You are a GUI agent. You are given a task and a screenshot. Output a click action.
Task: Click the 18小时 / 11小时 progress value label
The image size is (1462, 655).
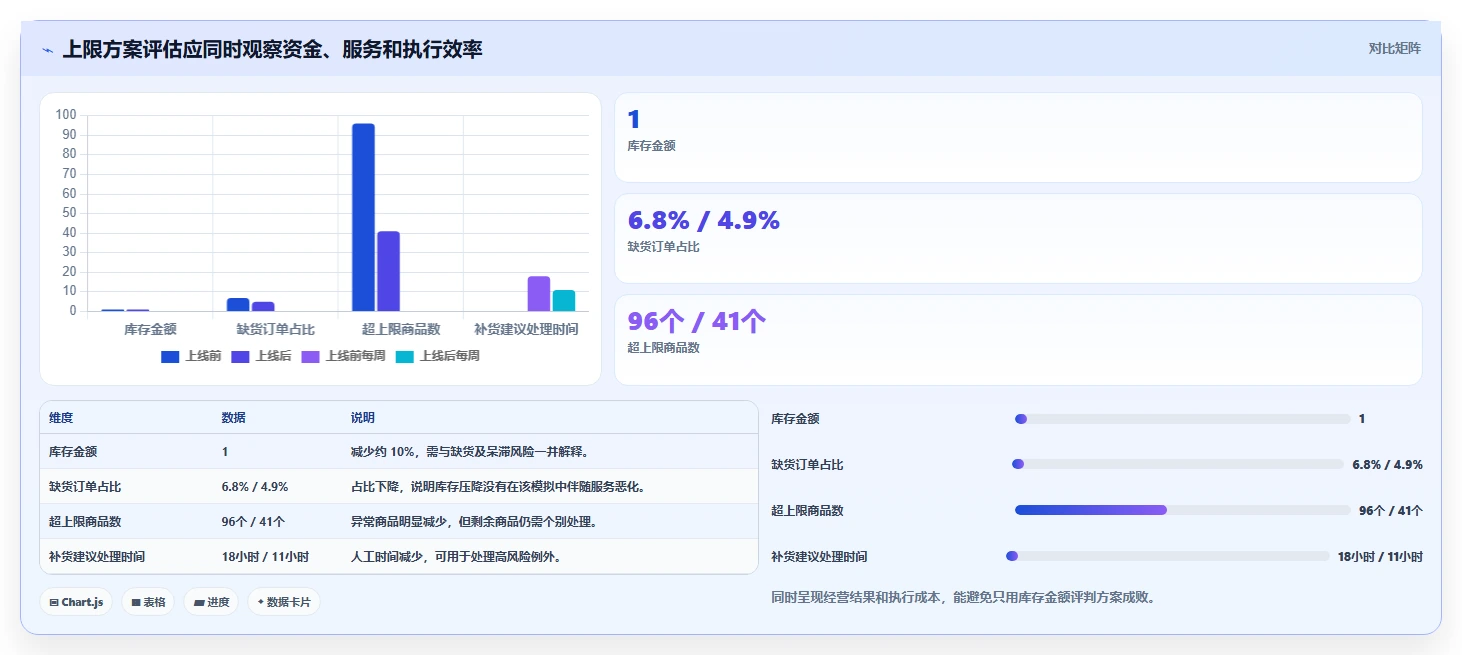pos(1380,556)
